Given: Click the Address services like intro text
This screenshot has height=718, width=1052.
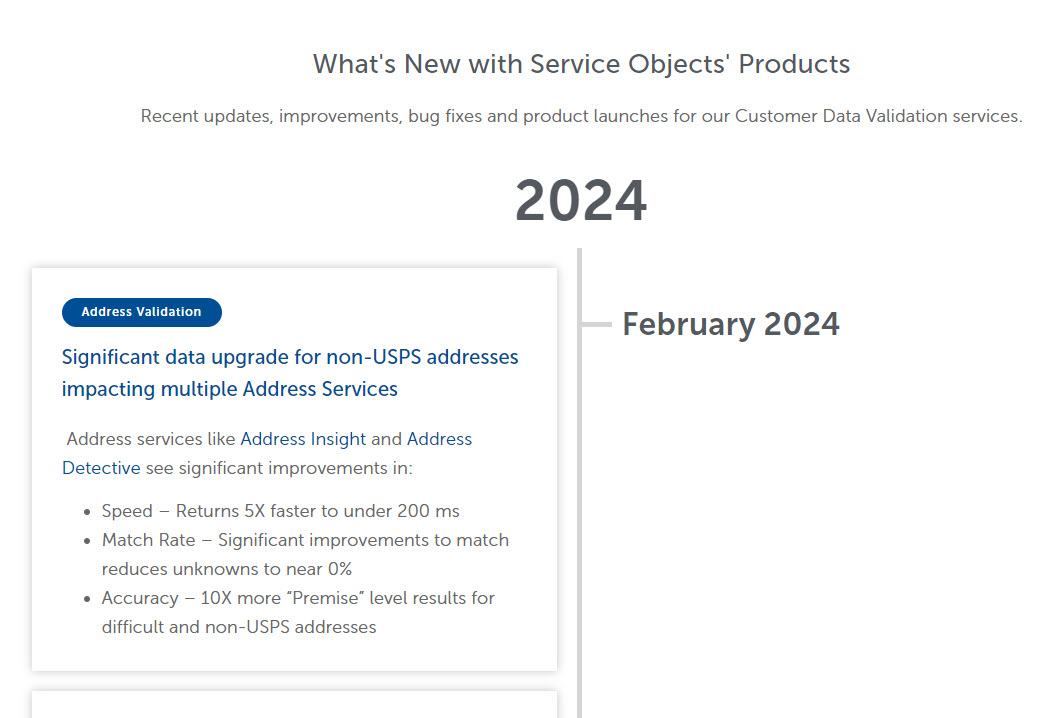Looking at the screenshot, I should click(151, 439).
